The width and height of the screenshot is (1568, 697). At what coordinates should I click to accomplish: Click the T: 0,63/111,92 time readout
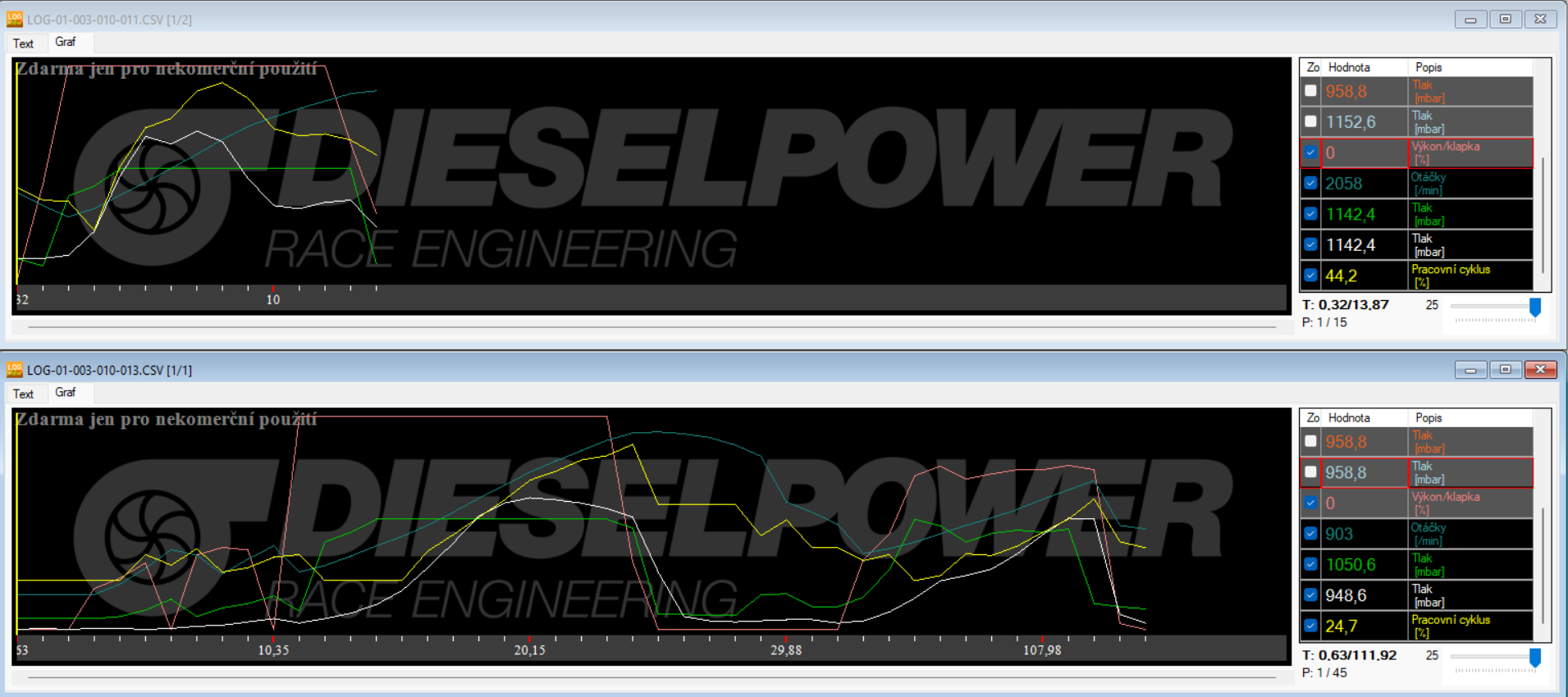1349,655
